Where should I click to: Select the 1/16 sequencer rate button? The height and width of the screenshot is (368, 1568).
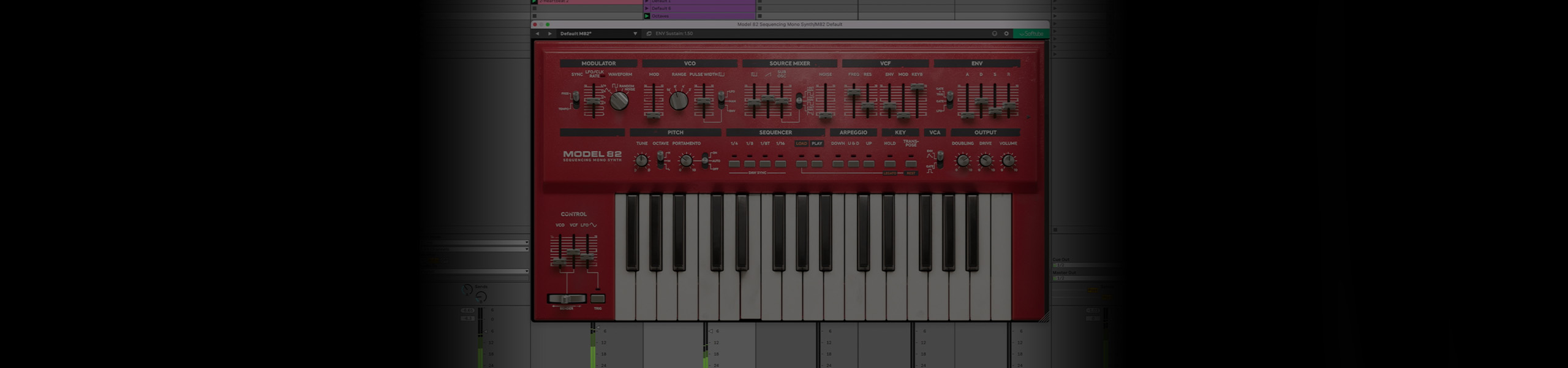point(780,163)
